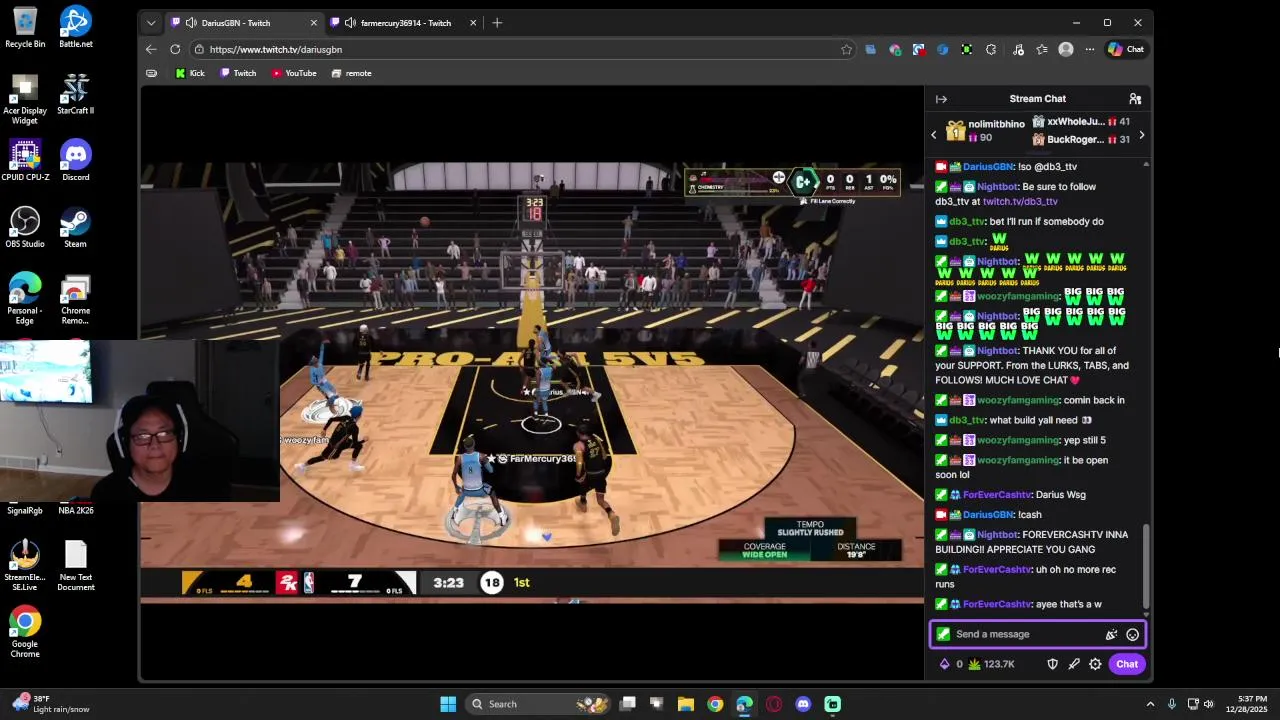The height and width of the screenshot is (720, 1280).
Task: Open the taskbar volume control
Action: tap(1209, 704)
